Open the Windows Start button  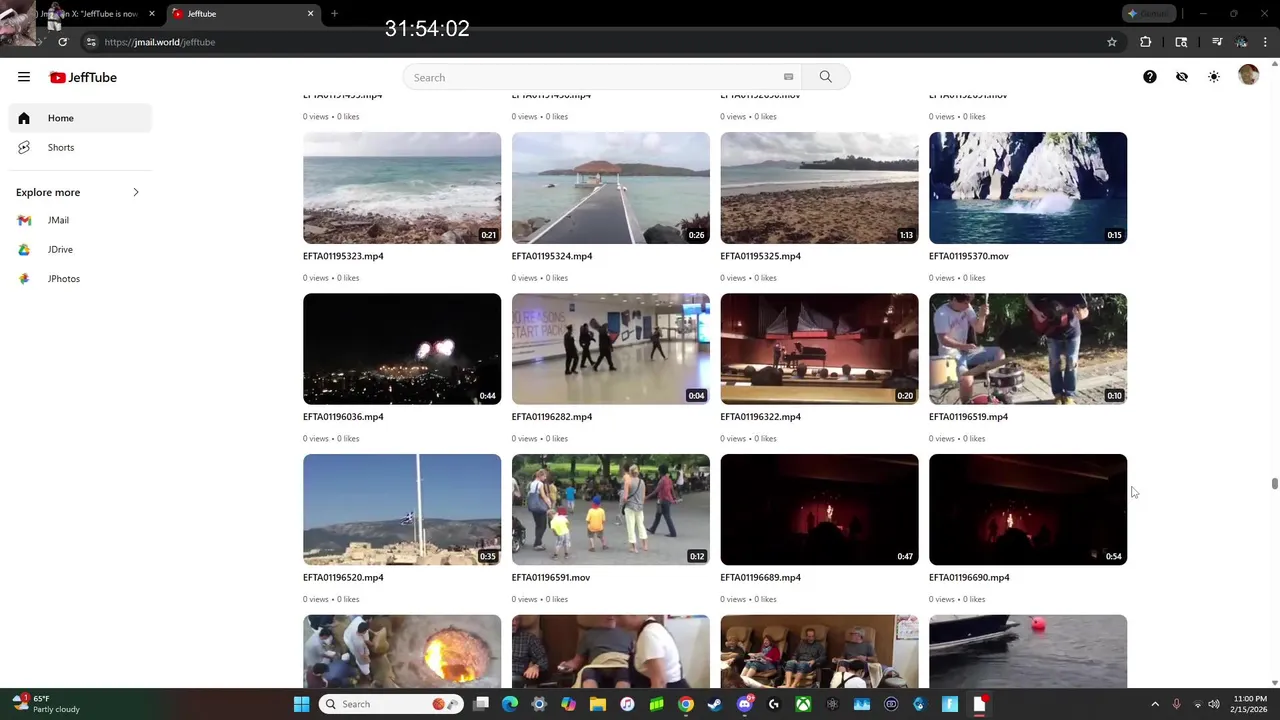[x=301, y=704]
